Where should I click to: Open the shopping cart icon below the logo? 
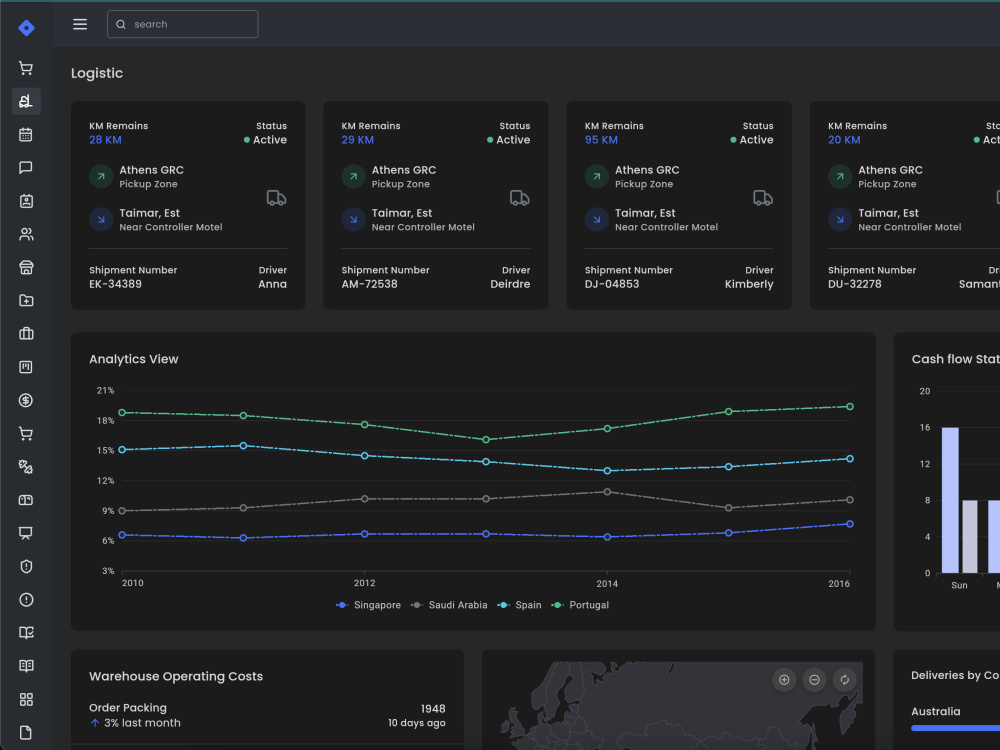click(26, 68)
